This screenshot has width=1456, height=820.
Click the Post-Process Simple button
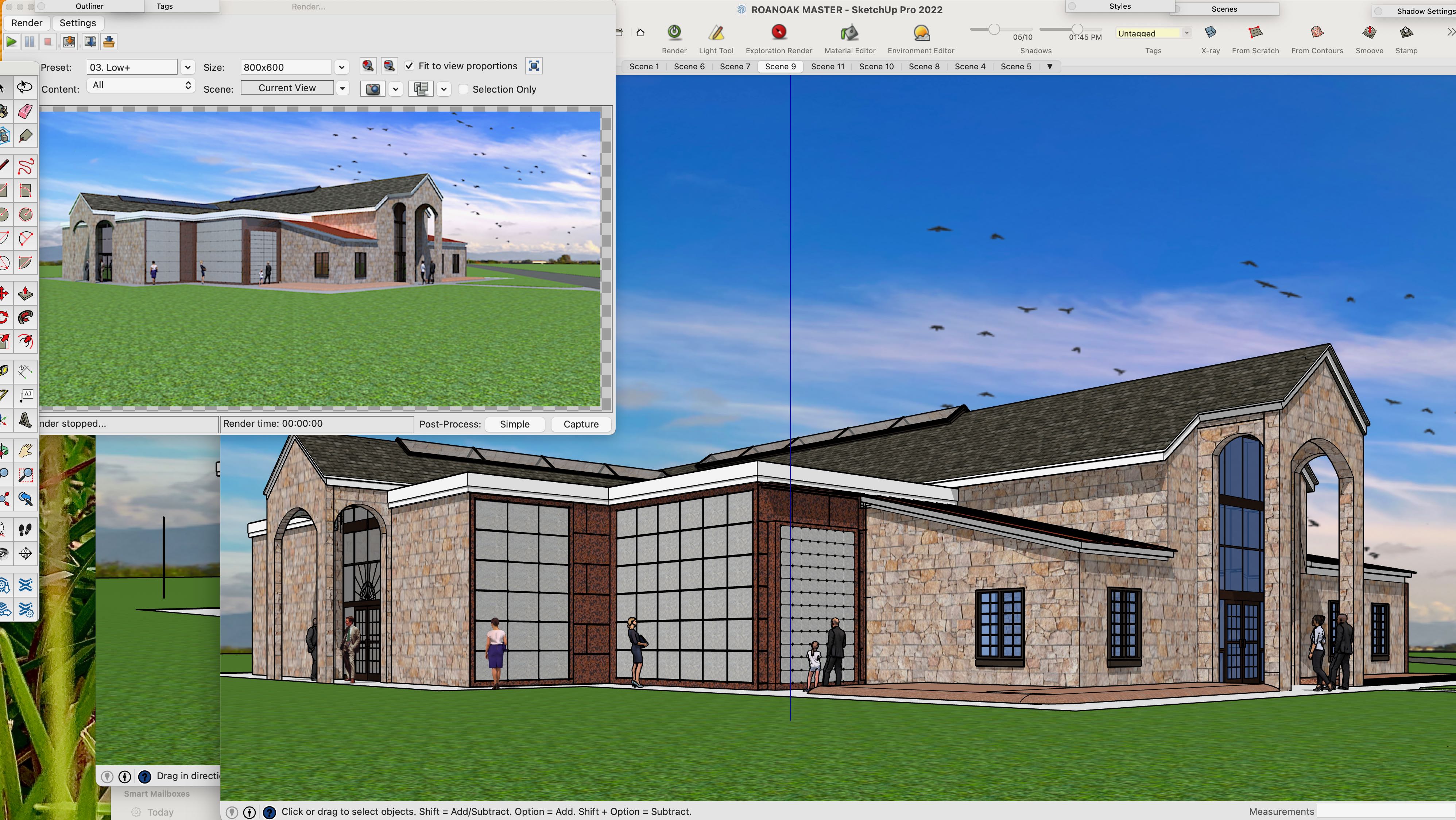[x=514, y=423]
